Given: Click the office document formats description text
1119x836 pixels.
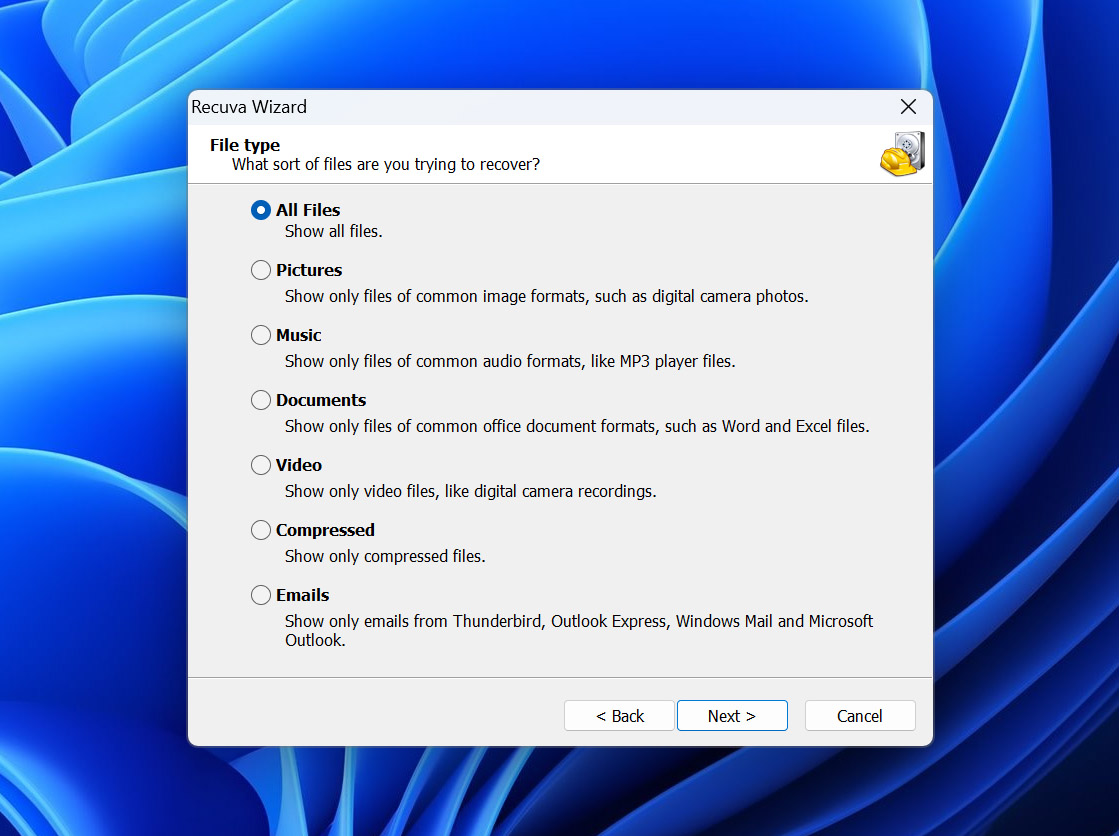Looking at the screenshot, I should pos(577,426).
